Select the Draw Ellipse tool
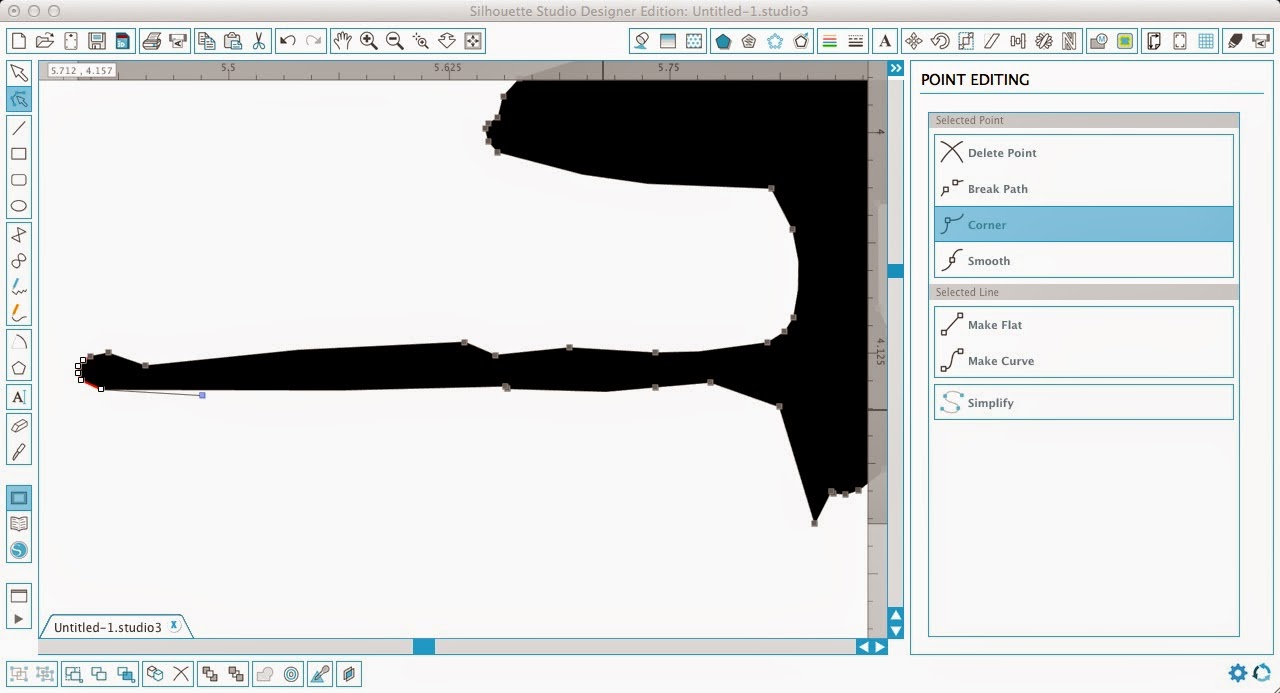The height and width of the screenshot is (693, 1280). coord(19,205)
